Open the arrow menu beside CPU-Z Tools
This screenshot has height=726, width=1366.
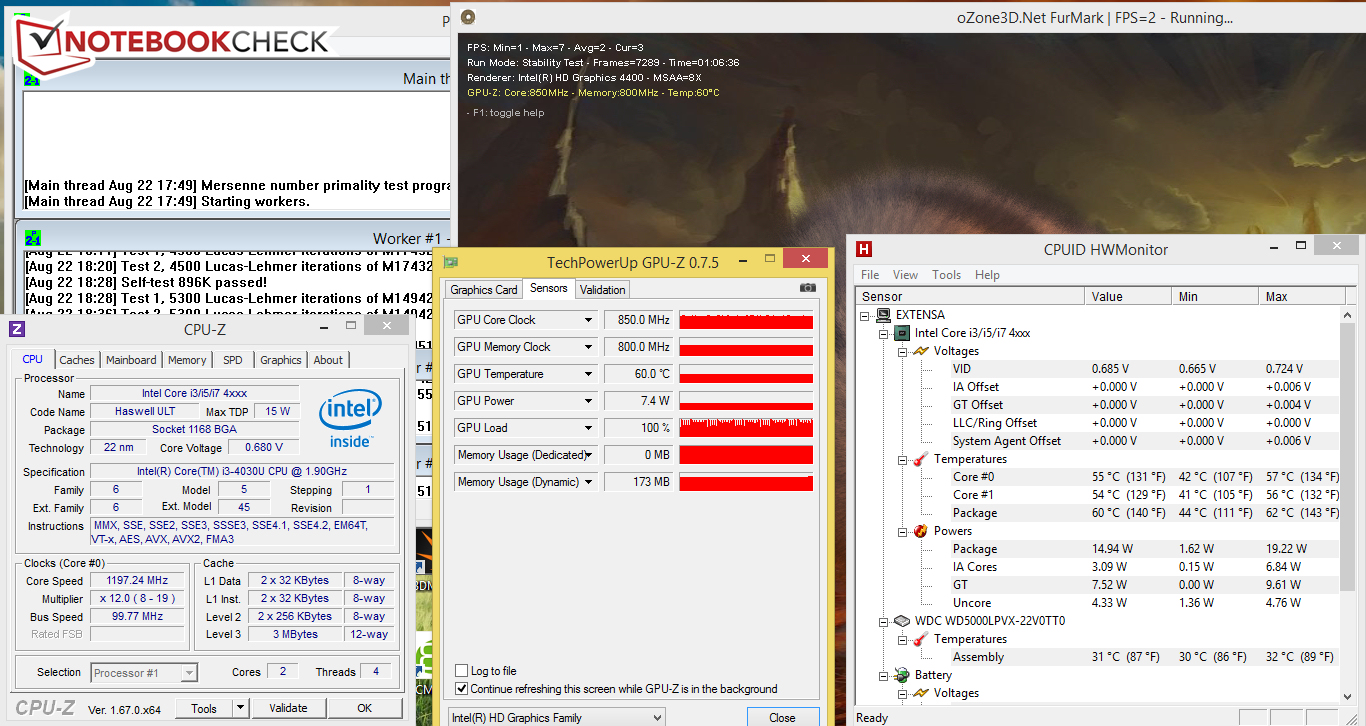point(241,708)
